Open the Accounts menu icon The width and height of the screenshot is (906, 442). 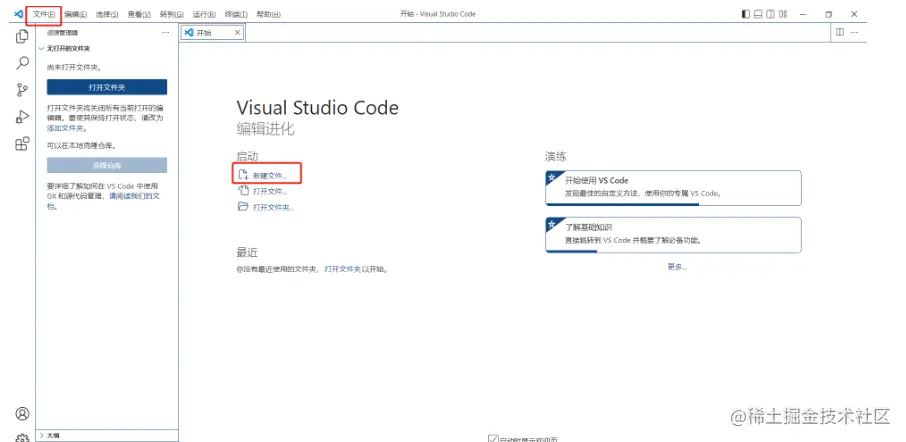(x=22, y=414)
